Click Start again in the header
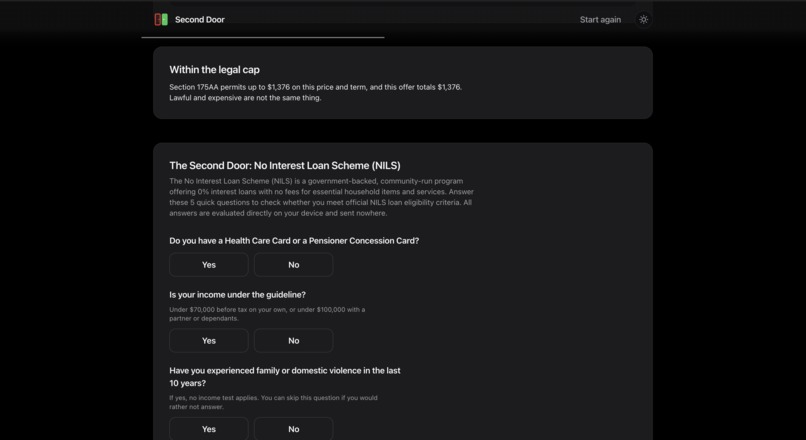The width and height of the screenshot is (806, 440). [x=600, y=20]
